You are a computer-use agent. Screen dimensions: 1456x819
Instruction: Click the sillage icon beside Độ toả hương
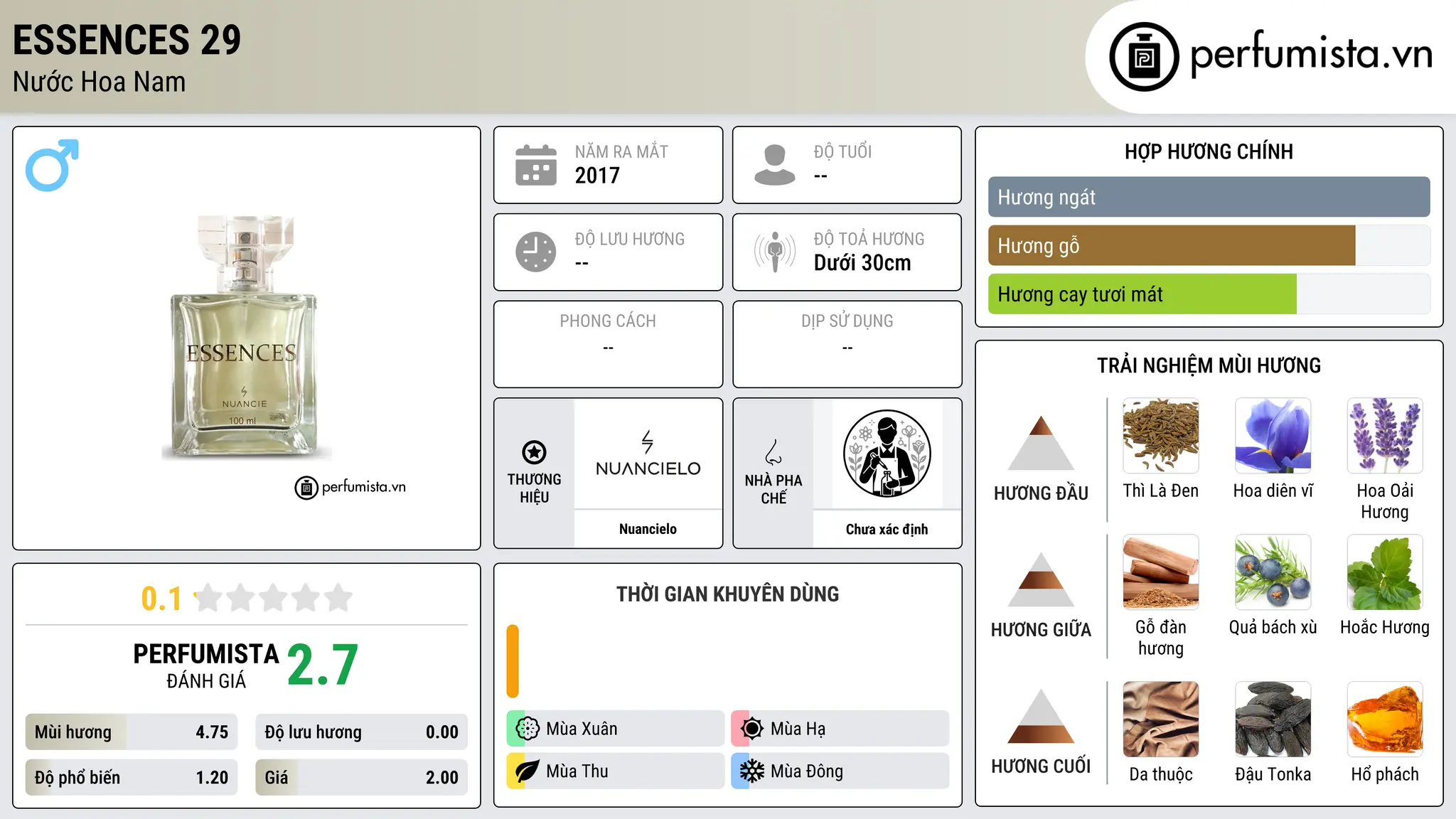coord(775,252)
